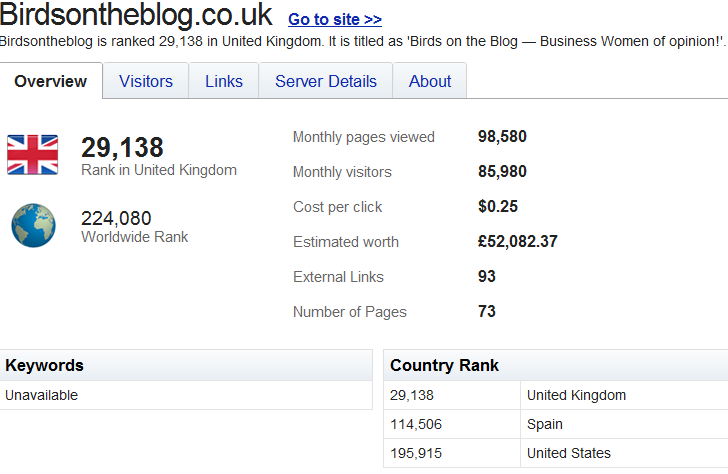Select the £52,082.37 worth value
The image size is (728, 474).
[518, 241]
